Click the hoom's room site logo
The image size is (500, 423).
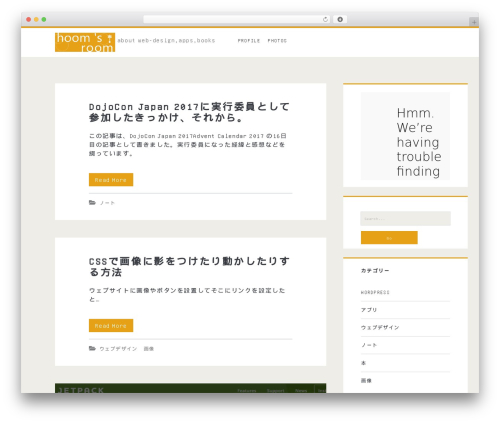coord(85,42)
